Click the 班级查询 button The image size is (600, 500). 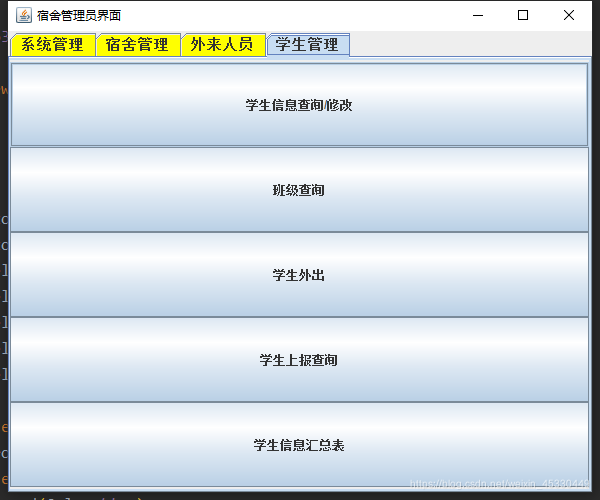pos(299,190)
